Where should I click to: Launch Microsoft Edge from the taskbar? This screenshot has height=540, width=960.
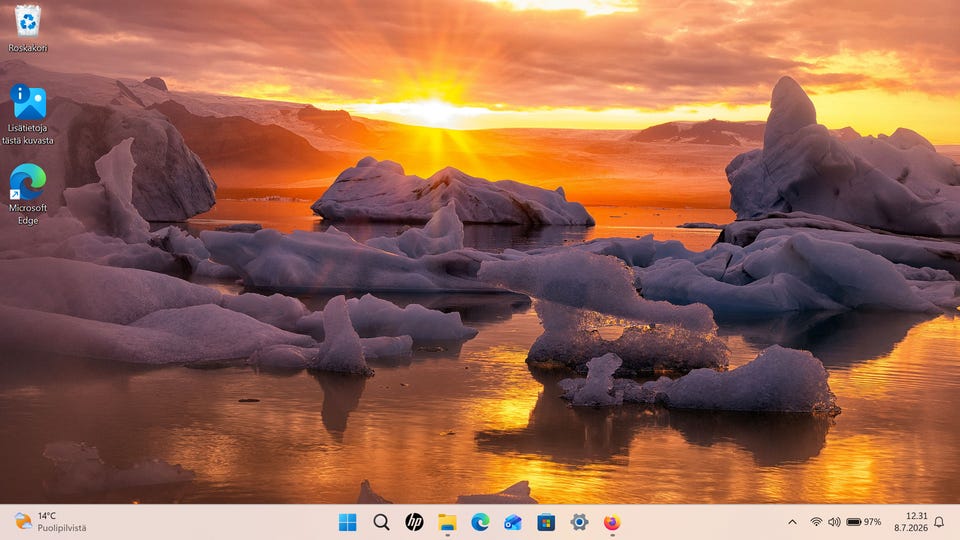tap(480, 522)
